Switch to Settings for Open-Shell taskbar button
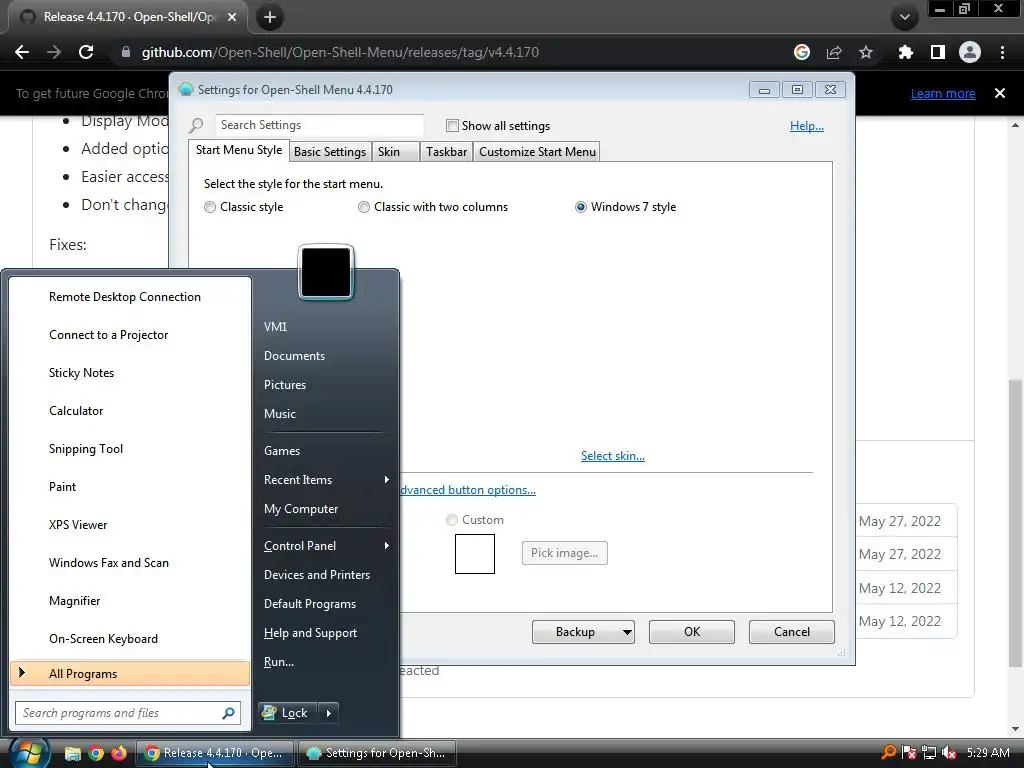 [x=377, y=753]
